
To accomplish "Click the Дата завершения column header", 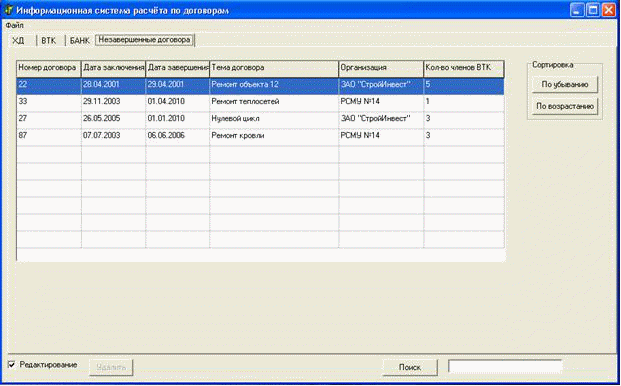I will (x=177, y=69).
